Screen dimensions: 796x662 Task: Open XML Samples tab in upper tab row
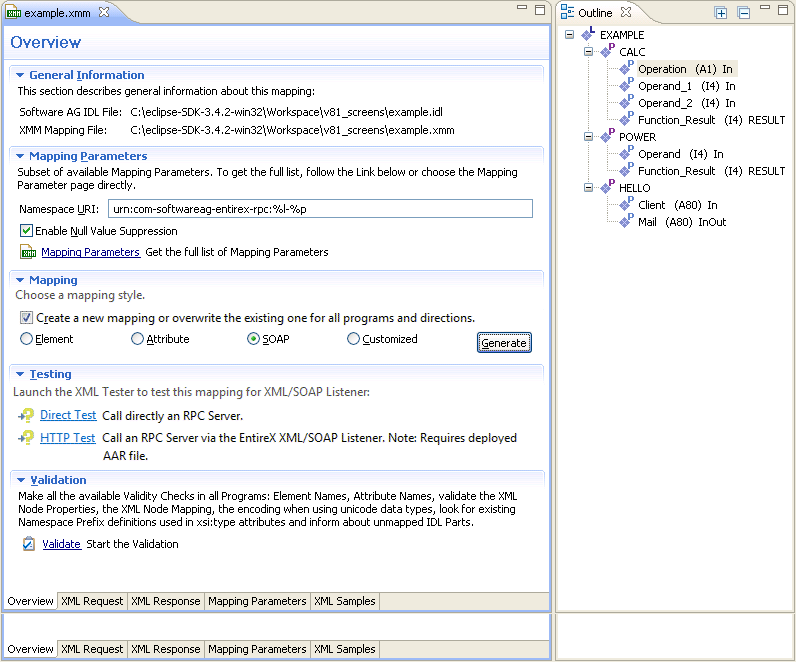345,601
